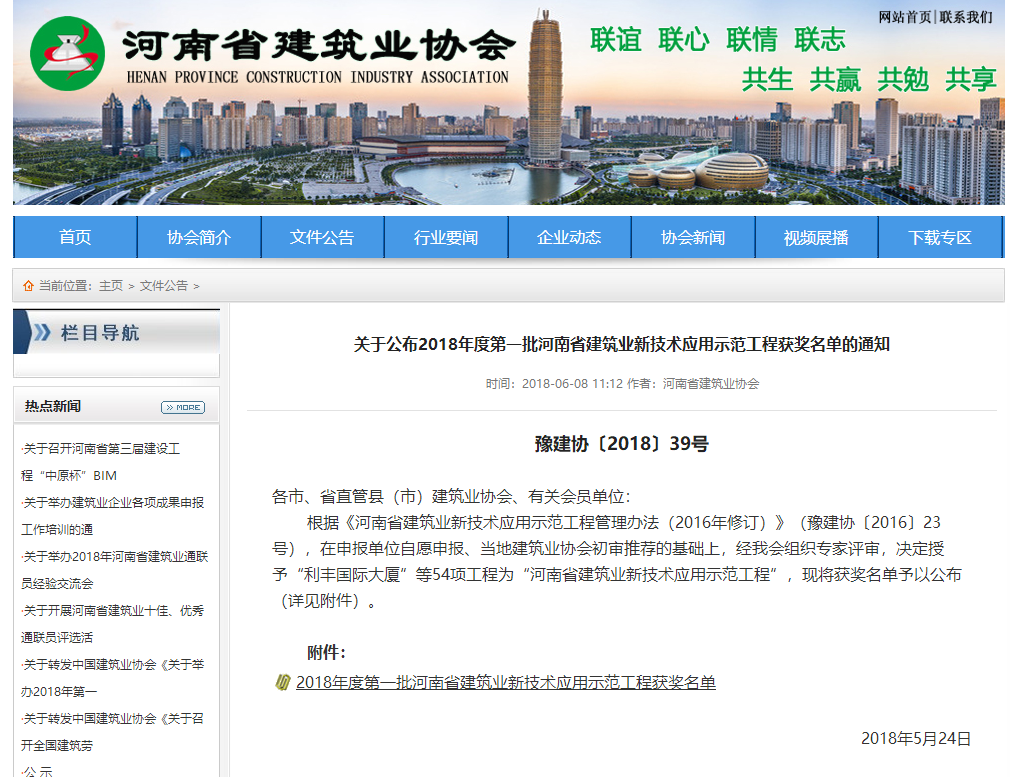This screenshot has width=1020, height=777.
Task: Click the association logo emblem
Action: pyautogui.click(x=68, y=52)
